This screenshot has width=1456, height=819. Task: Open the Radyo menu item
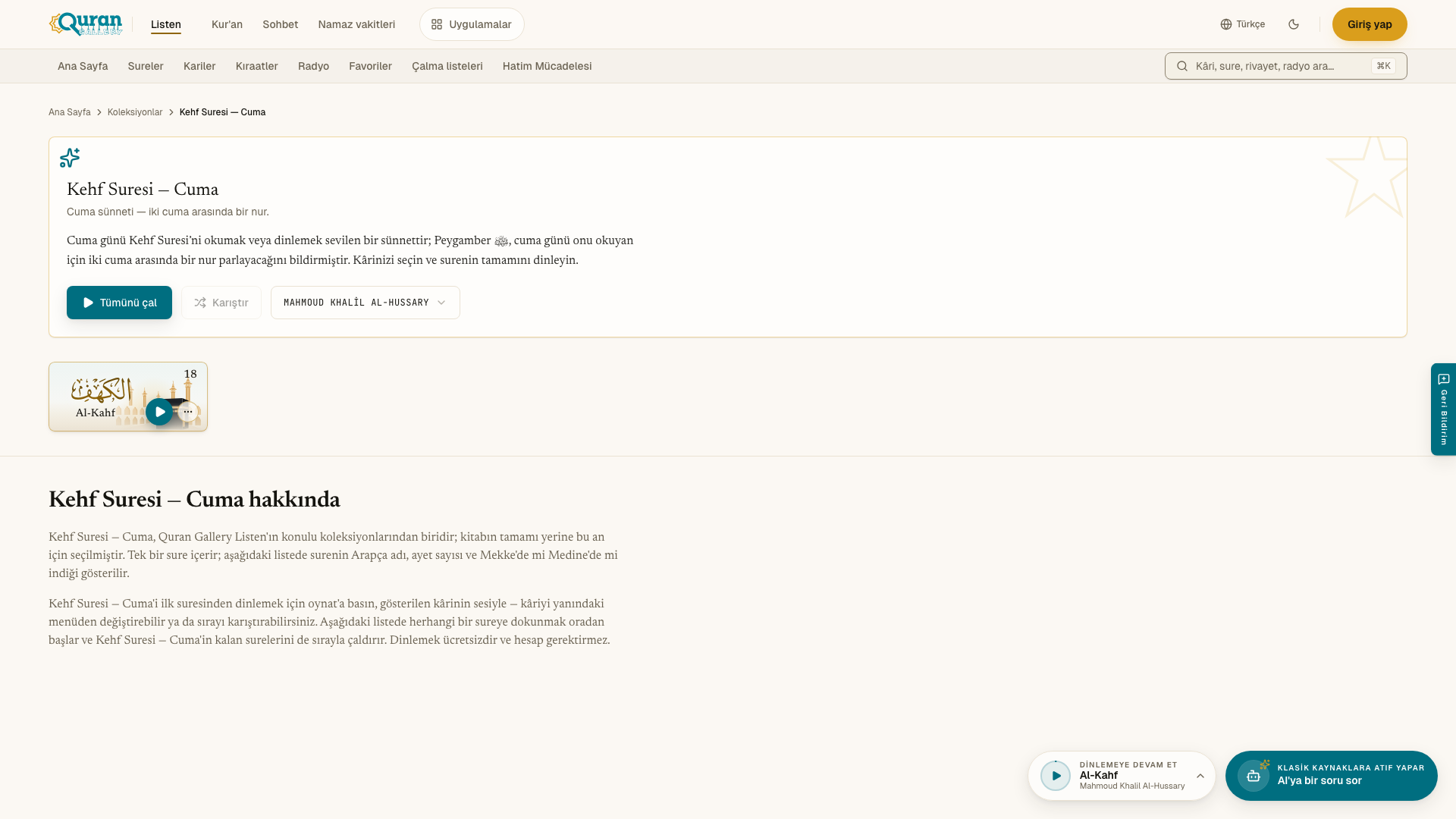tap(313, 66)
